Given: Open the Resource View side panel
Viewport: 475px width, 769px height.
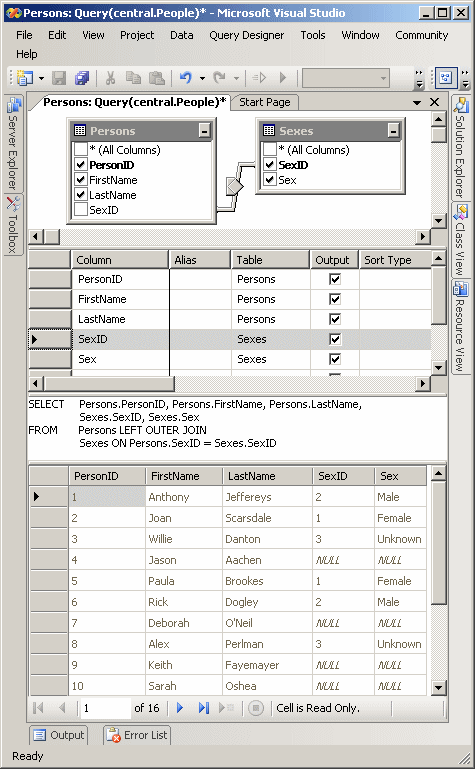Looking at the screenshot, I should [x=460, y=328].
